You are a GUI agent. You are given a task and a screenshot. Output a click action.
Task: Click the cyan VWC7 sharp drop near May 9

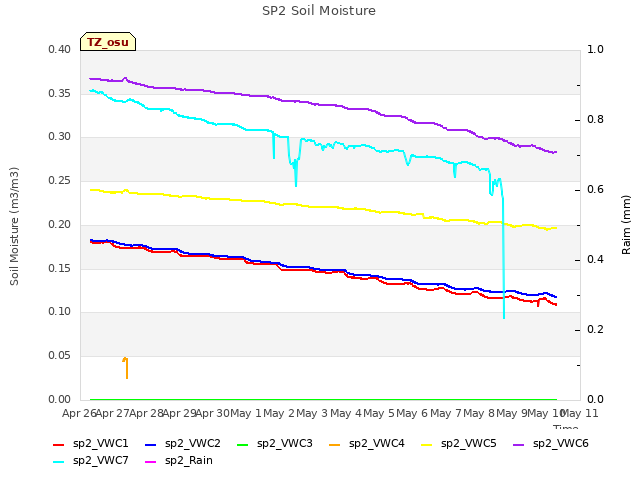pyautogui.click(x=504, y=257)
